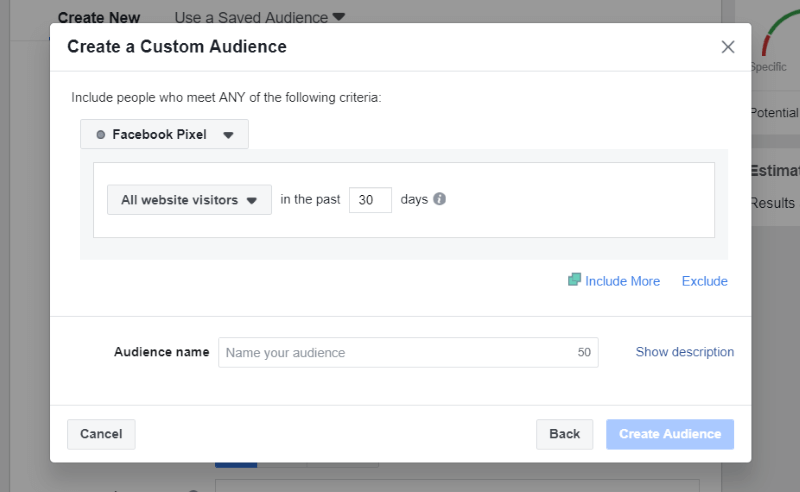Click the Show description link
The height and width of the screenshot is (492, 800).
(x=685, y=352)
